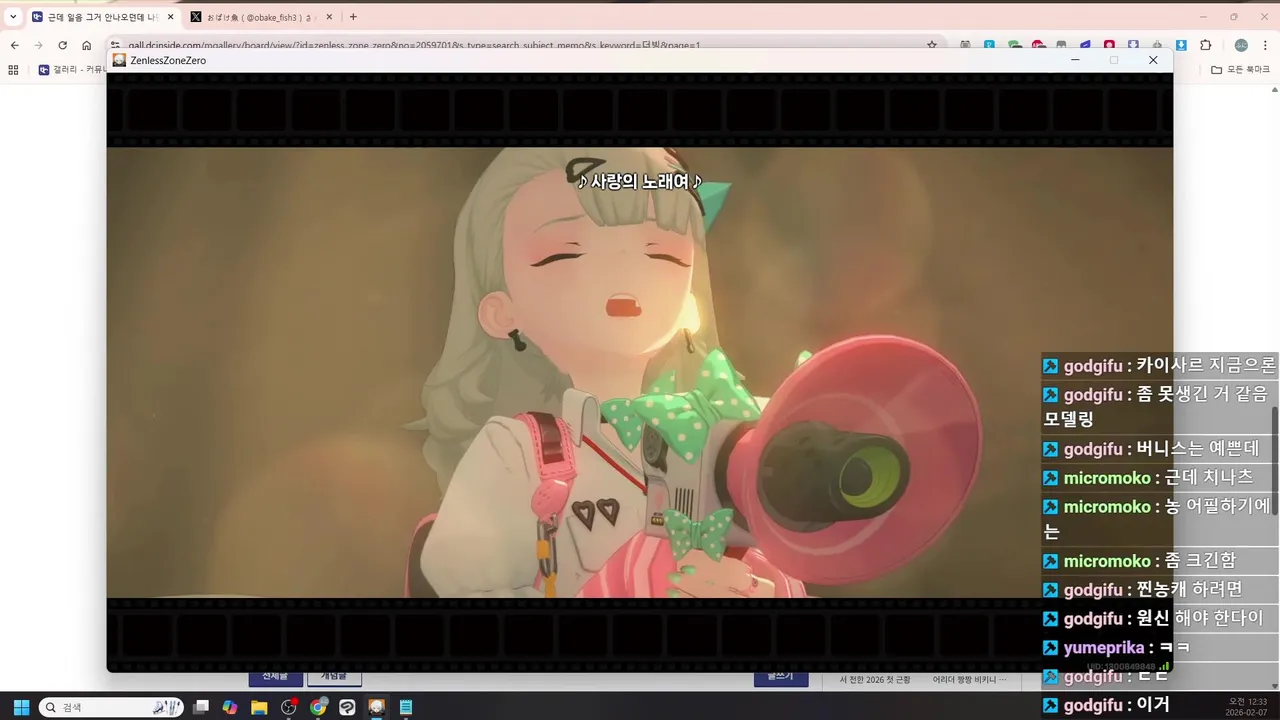Close the ZenlessZoneZero window
Viewport: 1280px width, 720px height.
pyautogui.click(x=1153, y=60)
